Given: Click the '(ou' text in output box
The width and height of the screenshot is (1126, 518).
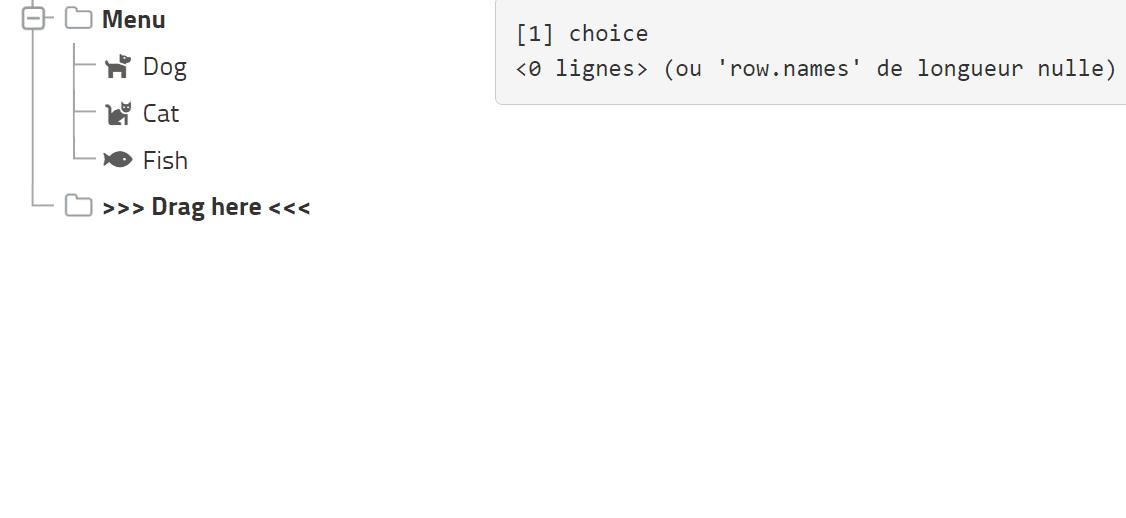Looking at the screenshot, I should 683,69.
